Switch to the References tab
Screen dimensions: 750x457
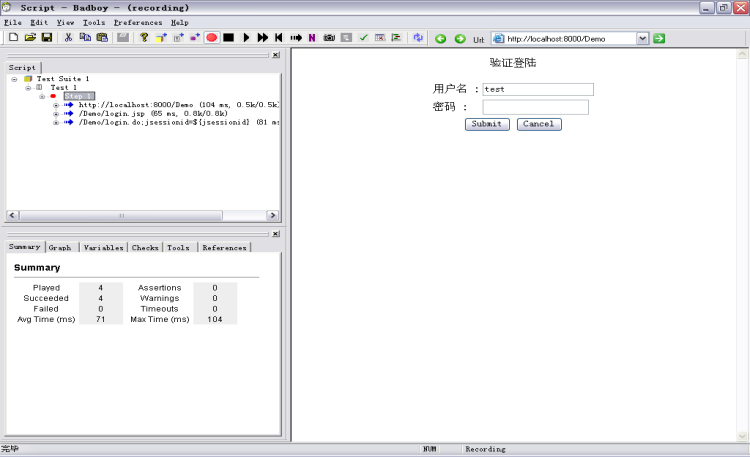pos(224,247)
